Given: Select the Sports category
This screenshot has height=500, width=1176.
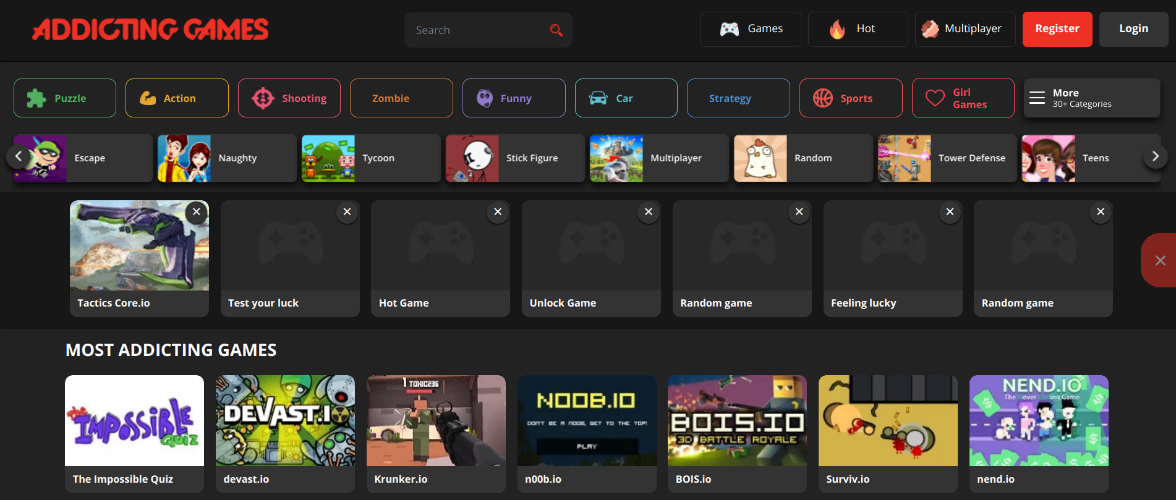Looking at the screenshot, I should click(850, 98).
